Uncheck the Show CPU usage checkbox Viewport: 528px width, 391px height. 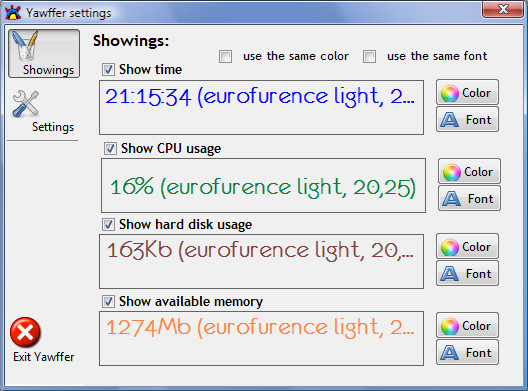[110, 149]
